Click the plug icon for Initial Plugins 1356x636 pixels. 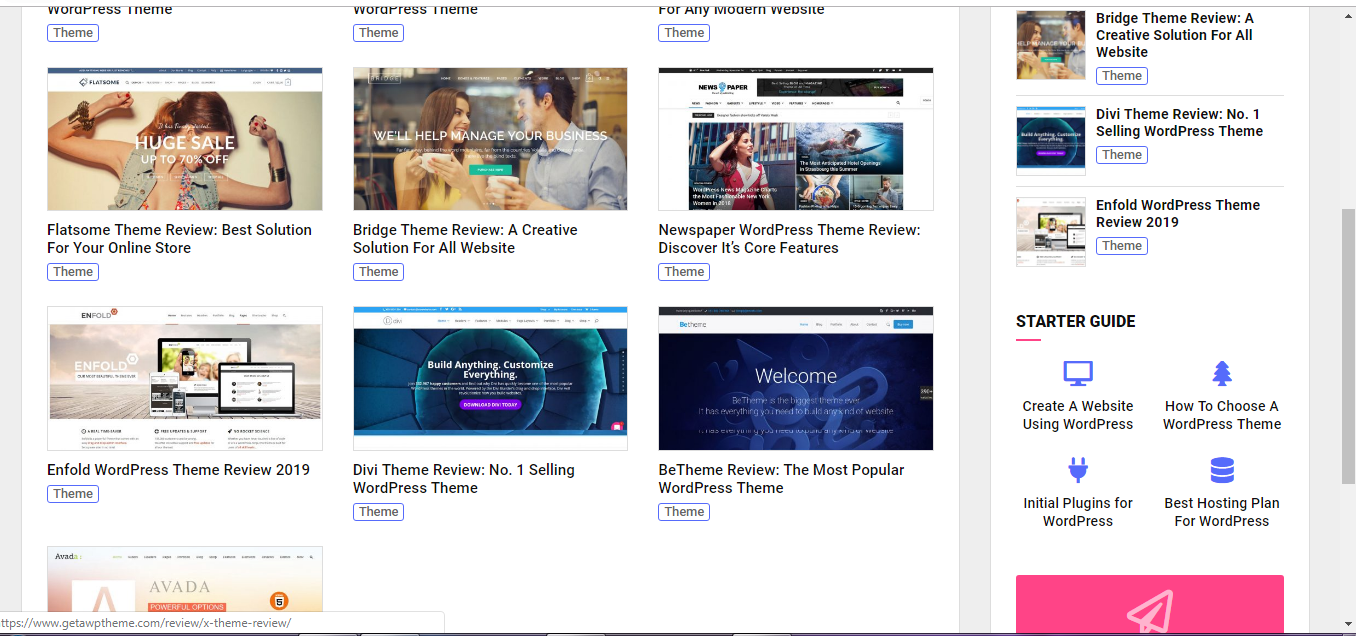coord(1077,470)
